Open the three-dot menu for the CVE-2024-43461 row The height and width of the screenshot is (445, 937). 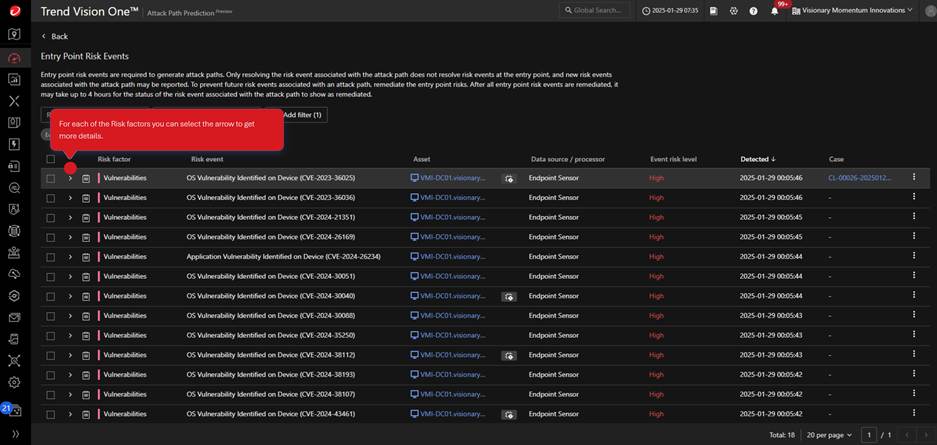tap(914, 413)
